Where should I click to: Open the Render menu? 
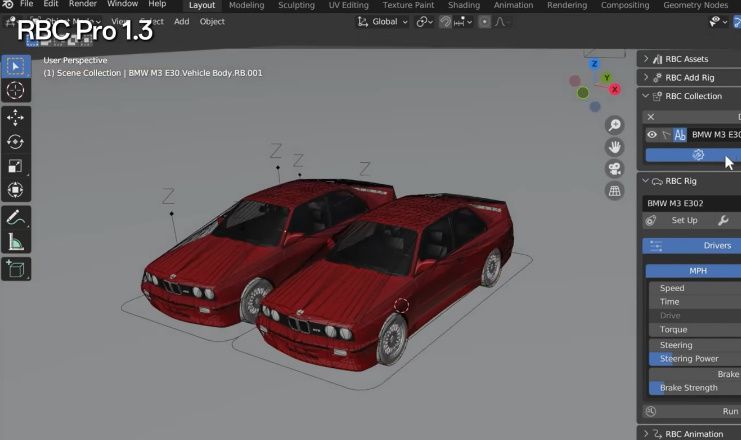[x=83, y=4]
